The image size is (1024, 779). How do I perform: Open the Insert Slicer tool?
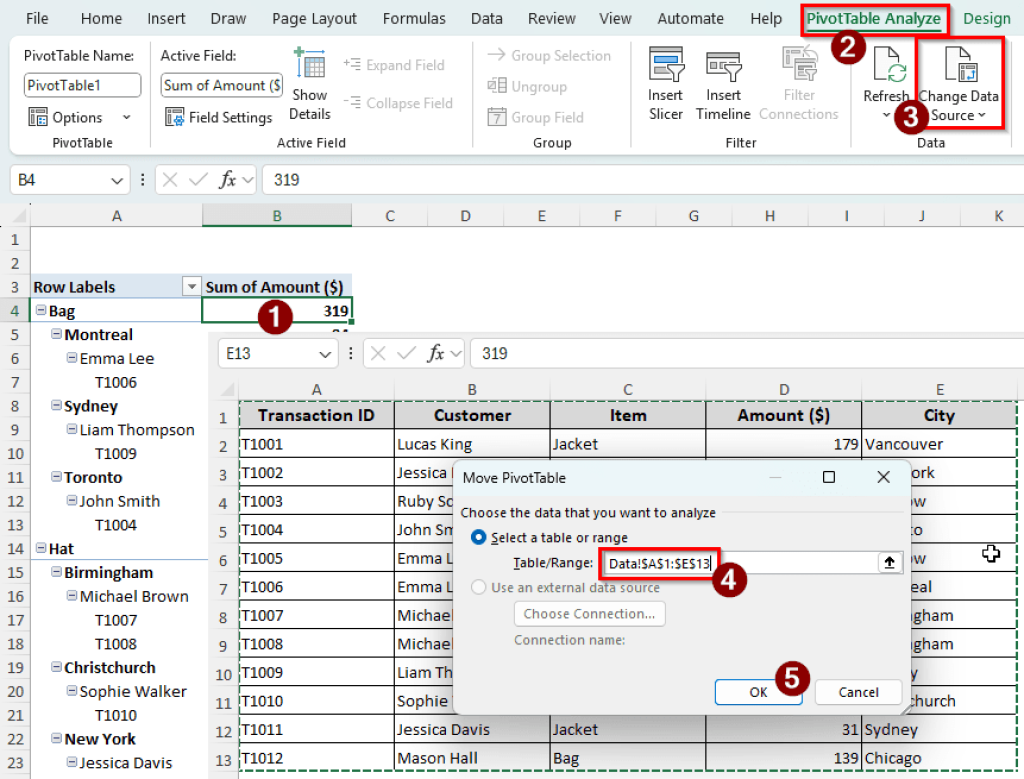[665, 84]
